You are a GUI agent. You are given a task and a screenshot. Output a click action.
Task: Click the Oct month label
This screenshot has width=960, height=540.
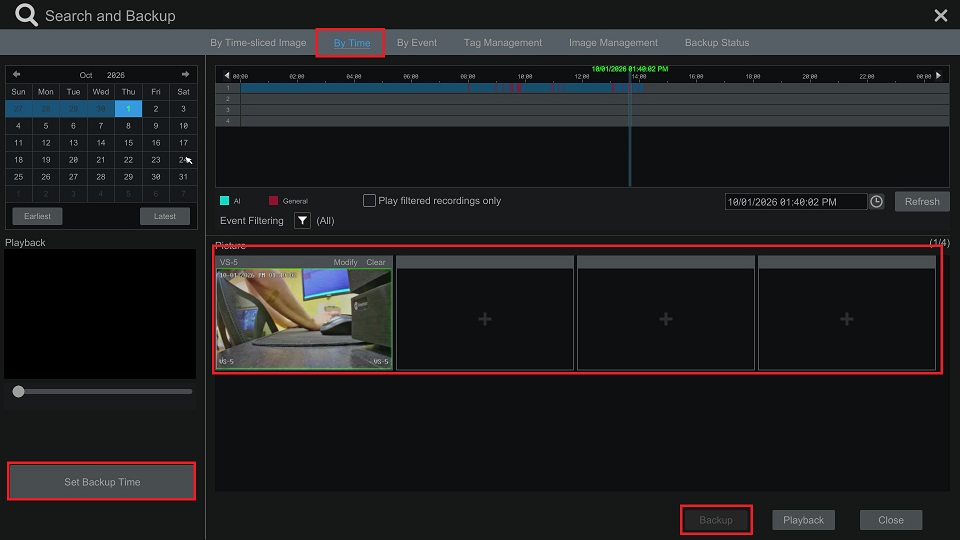[x=86, y=75]
